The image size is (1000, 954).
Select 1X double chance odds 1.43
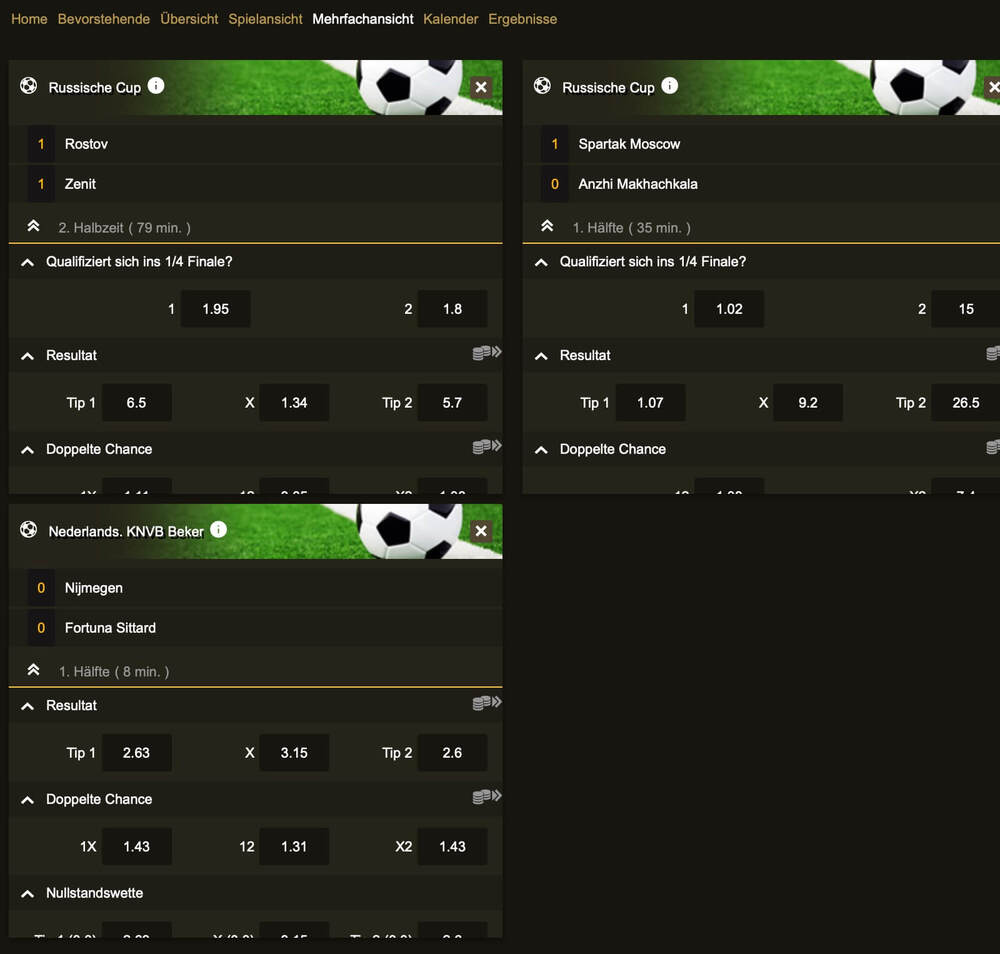[x=136, y=846]
